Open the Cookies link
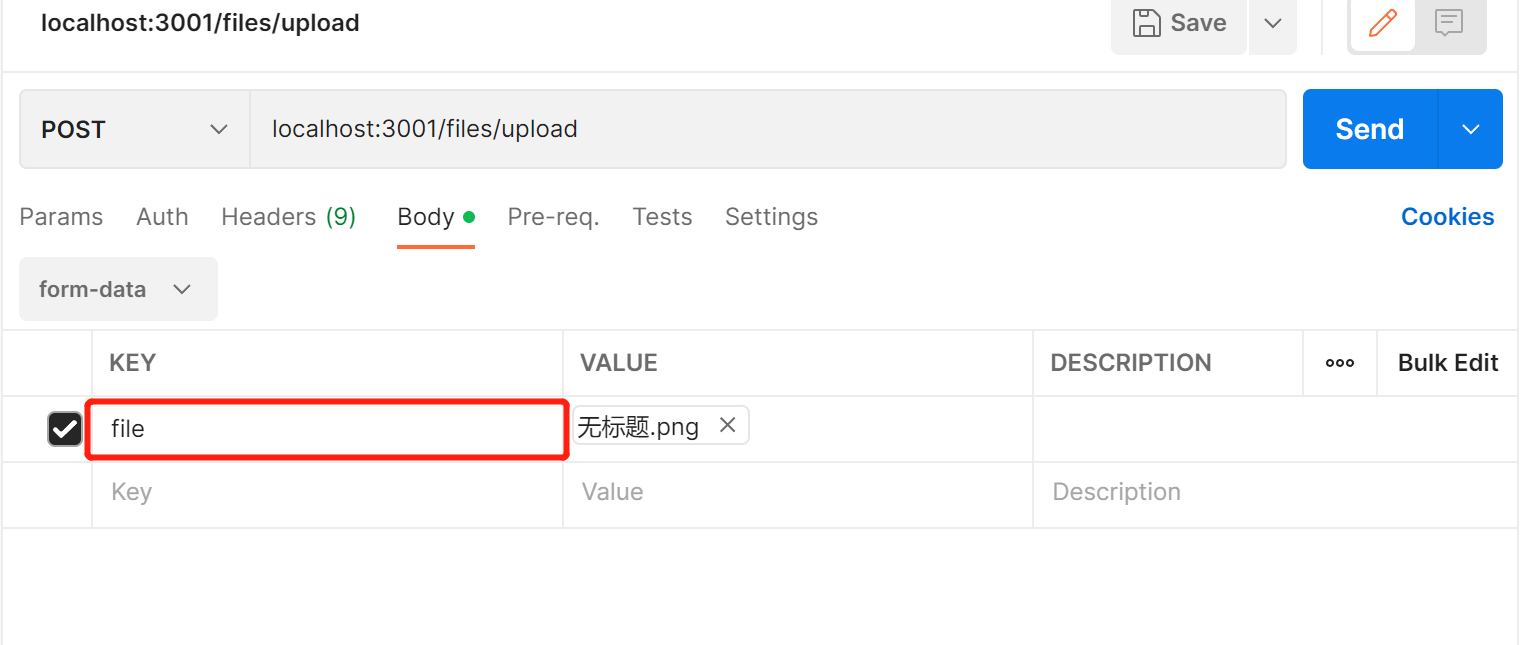This screenshot has width=1539, height=645. click(x=1447, y=217)
